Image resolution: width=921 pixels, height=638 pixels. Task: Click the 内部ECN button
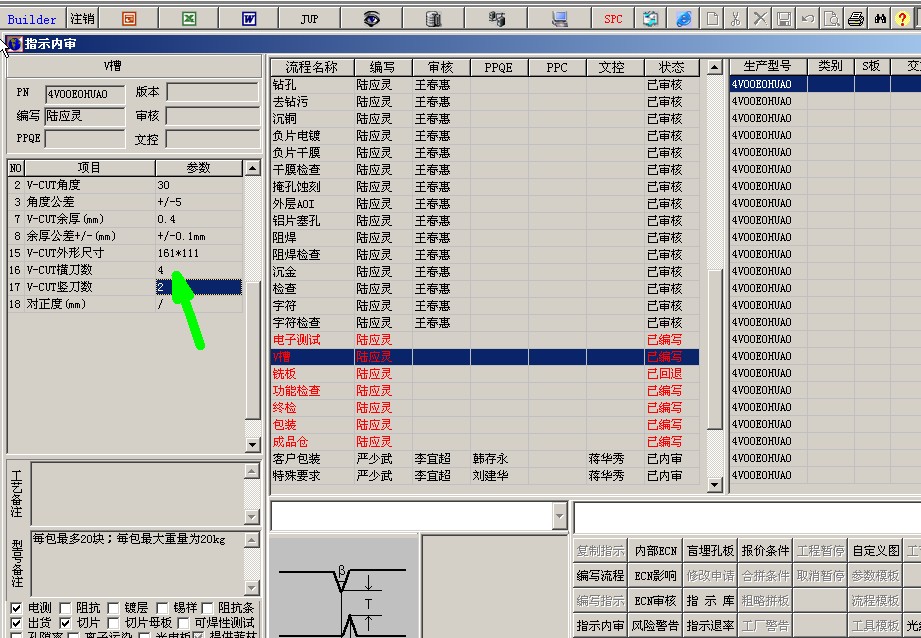coord(656,551)
